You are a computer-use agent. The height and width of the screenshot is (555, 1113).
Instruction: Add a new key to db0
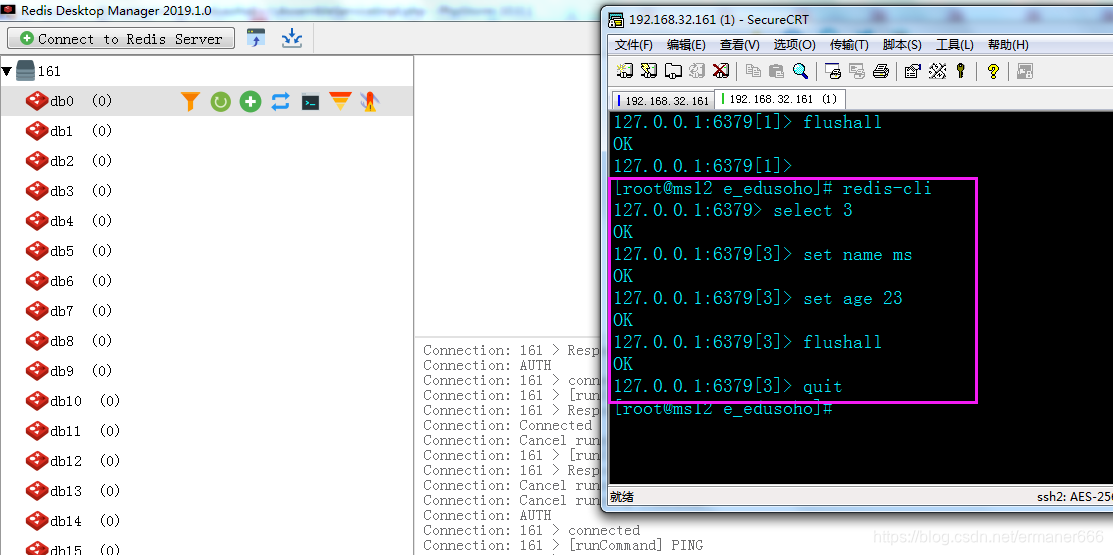point(251,101)
